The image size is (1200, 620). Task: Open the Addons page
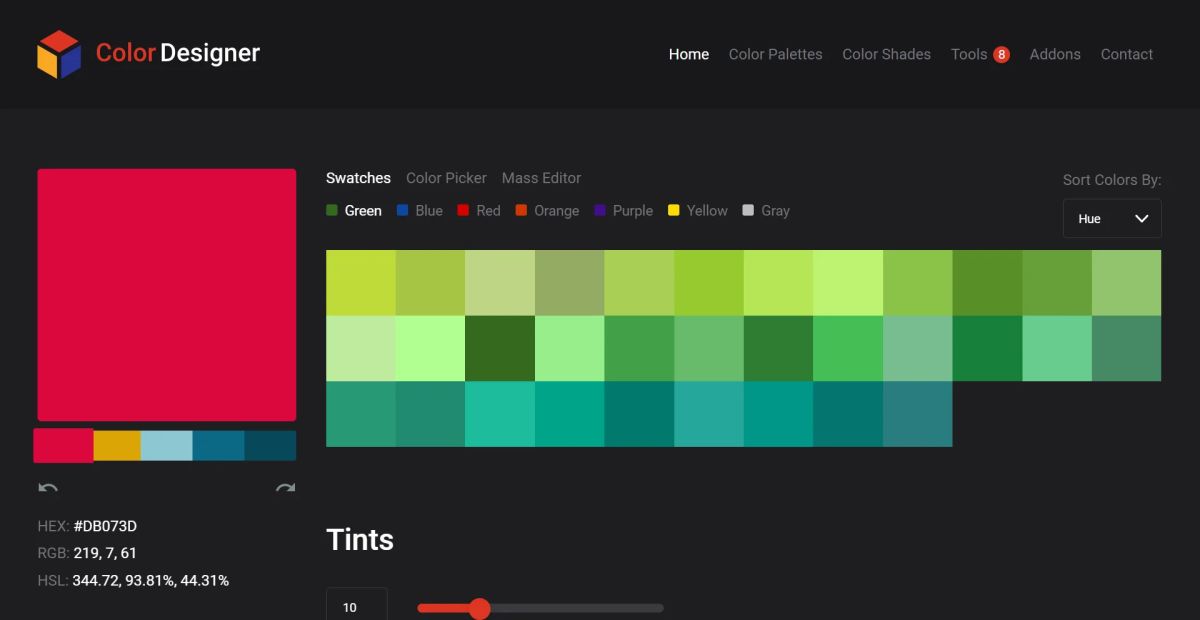tap(1055, 54)
